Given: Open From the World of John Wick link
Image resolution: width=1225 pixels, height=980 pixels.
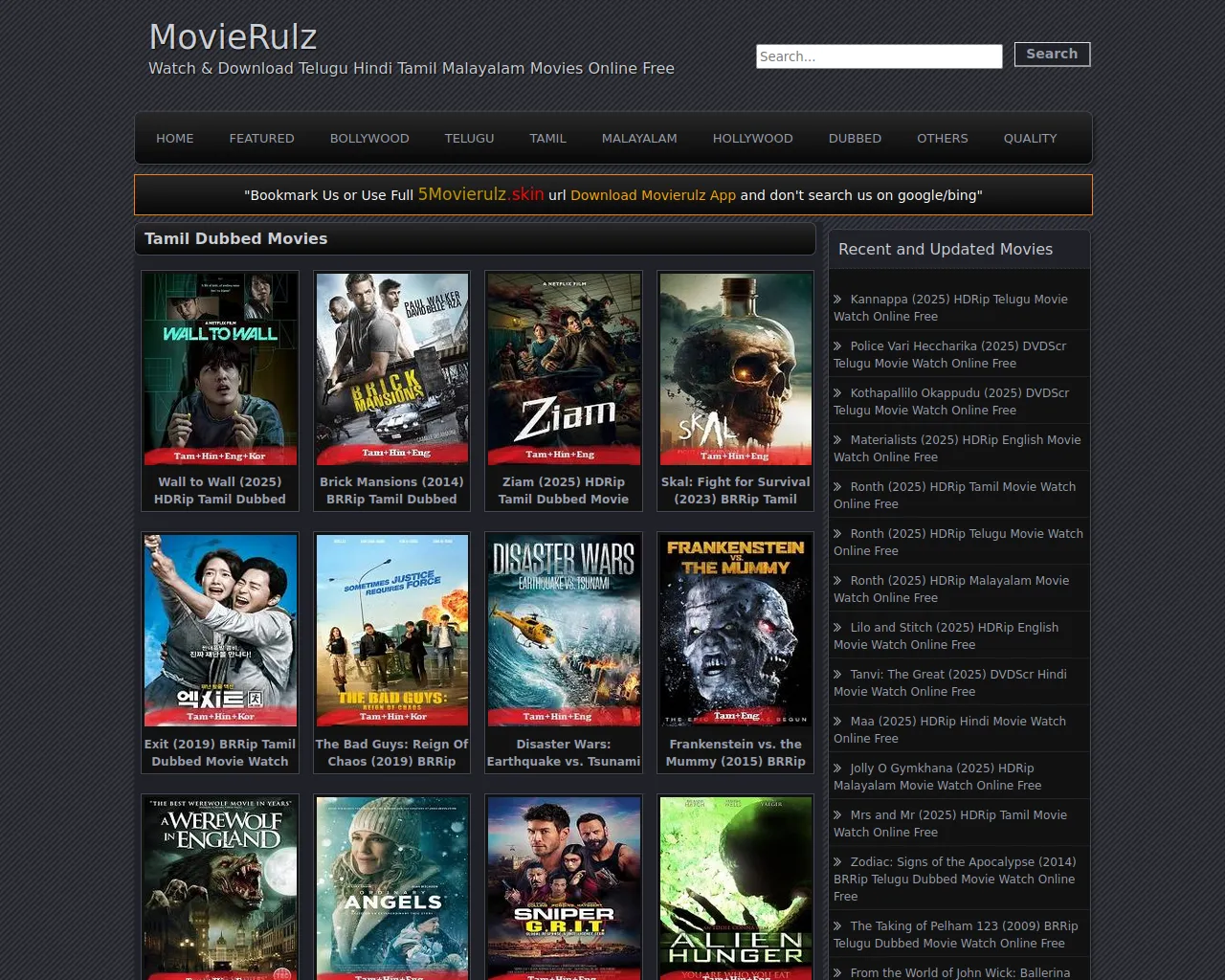Looking at the screenshot, I should click(x=960, y=972).
